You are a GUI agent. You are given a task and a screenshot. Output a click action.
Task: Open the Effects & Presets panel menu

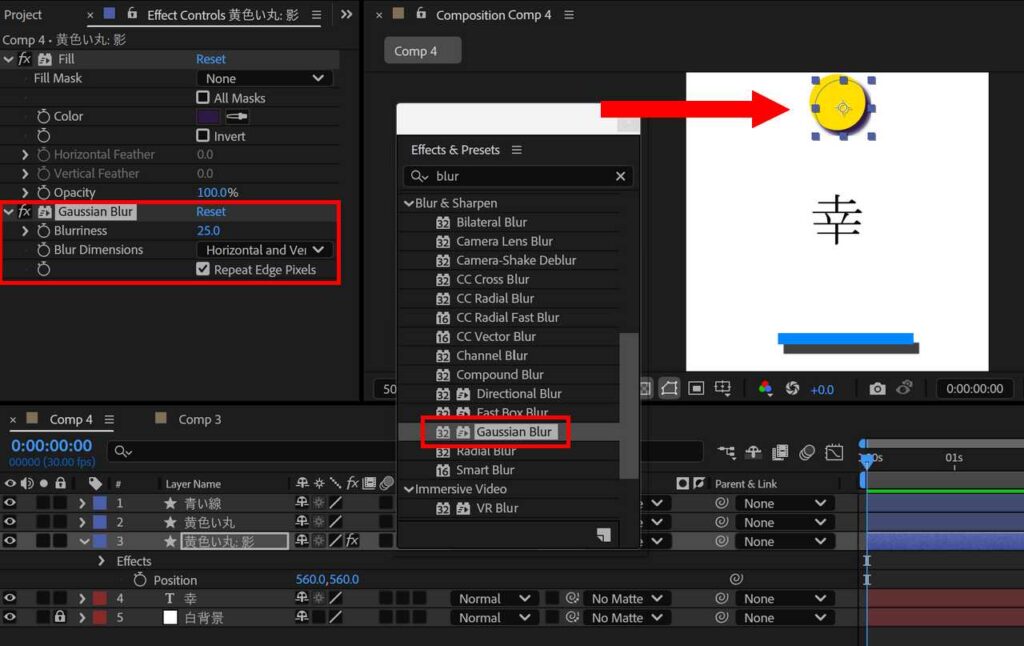coord(517,150)
